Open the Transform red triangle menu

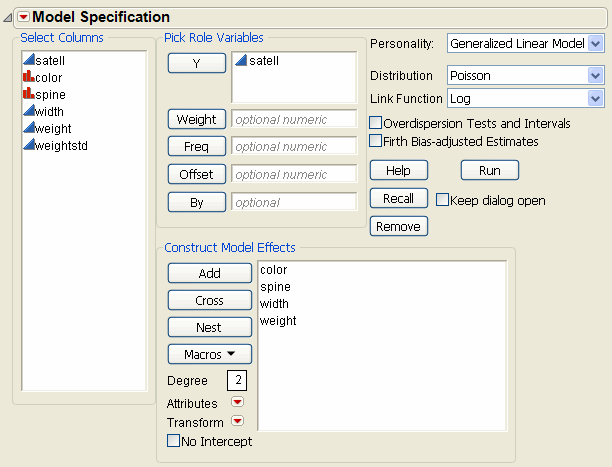(237, 422)
